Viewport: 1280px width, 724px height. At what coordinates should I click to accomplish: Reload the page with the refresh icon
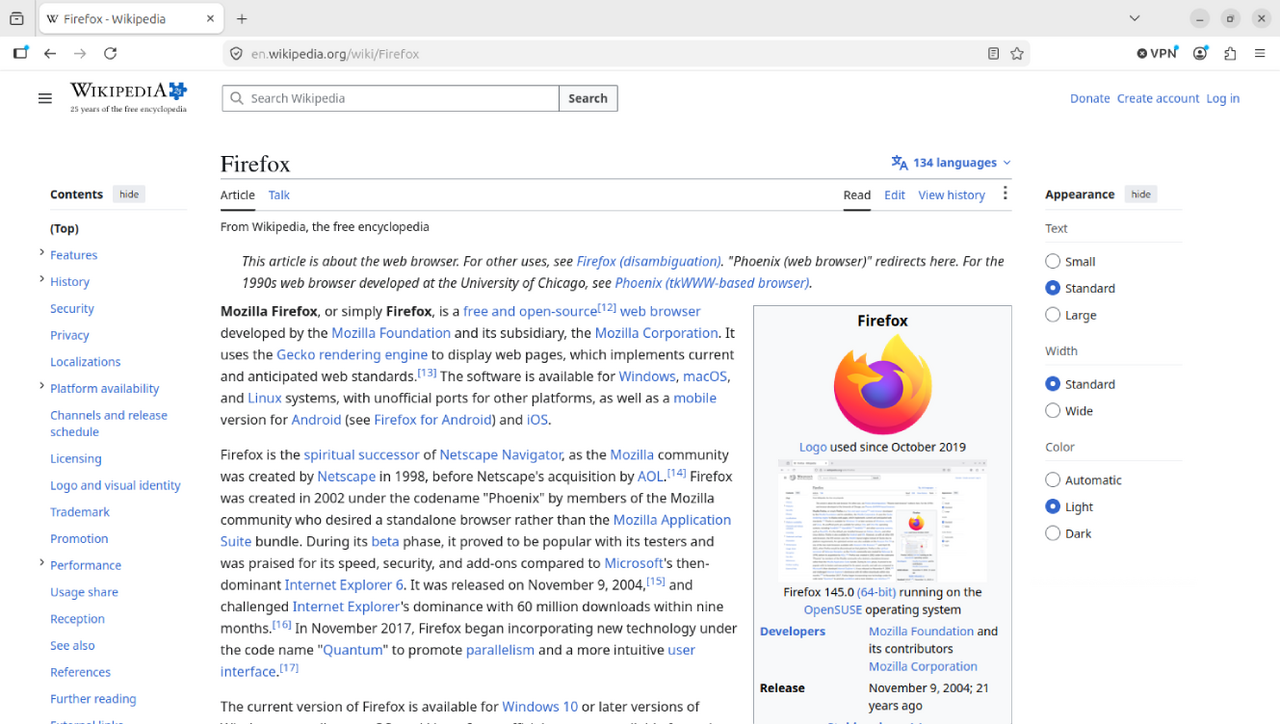(110, 54)
